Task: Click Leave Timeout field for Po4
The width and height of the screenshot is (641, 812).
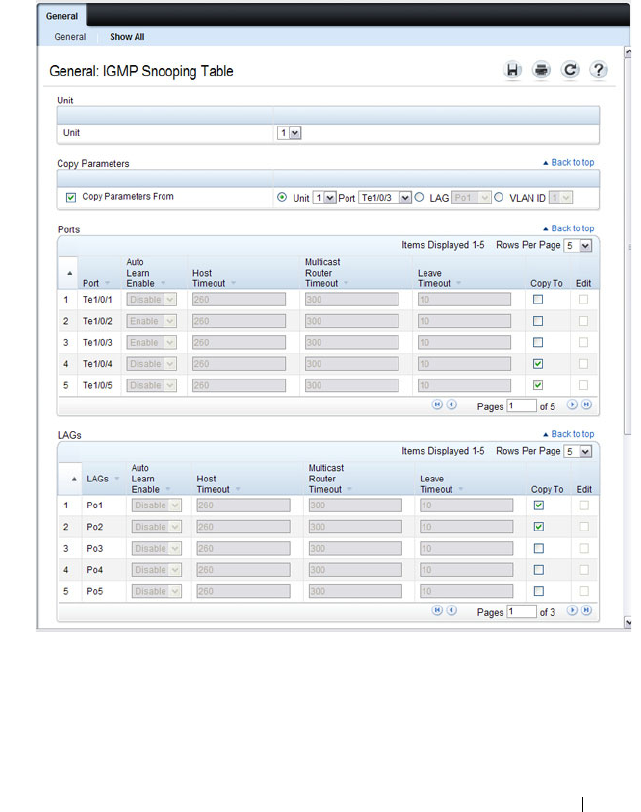Action: click(x=467, y=570)
